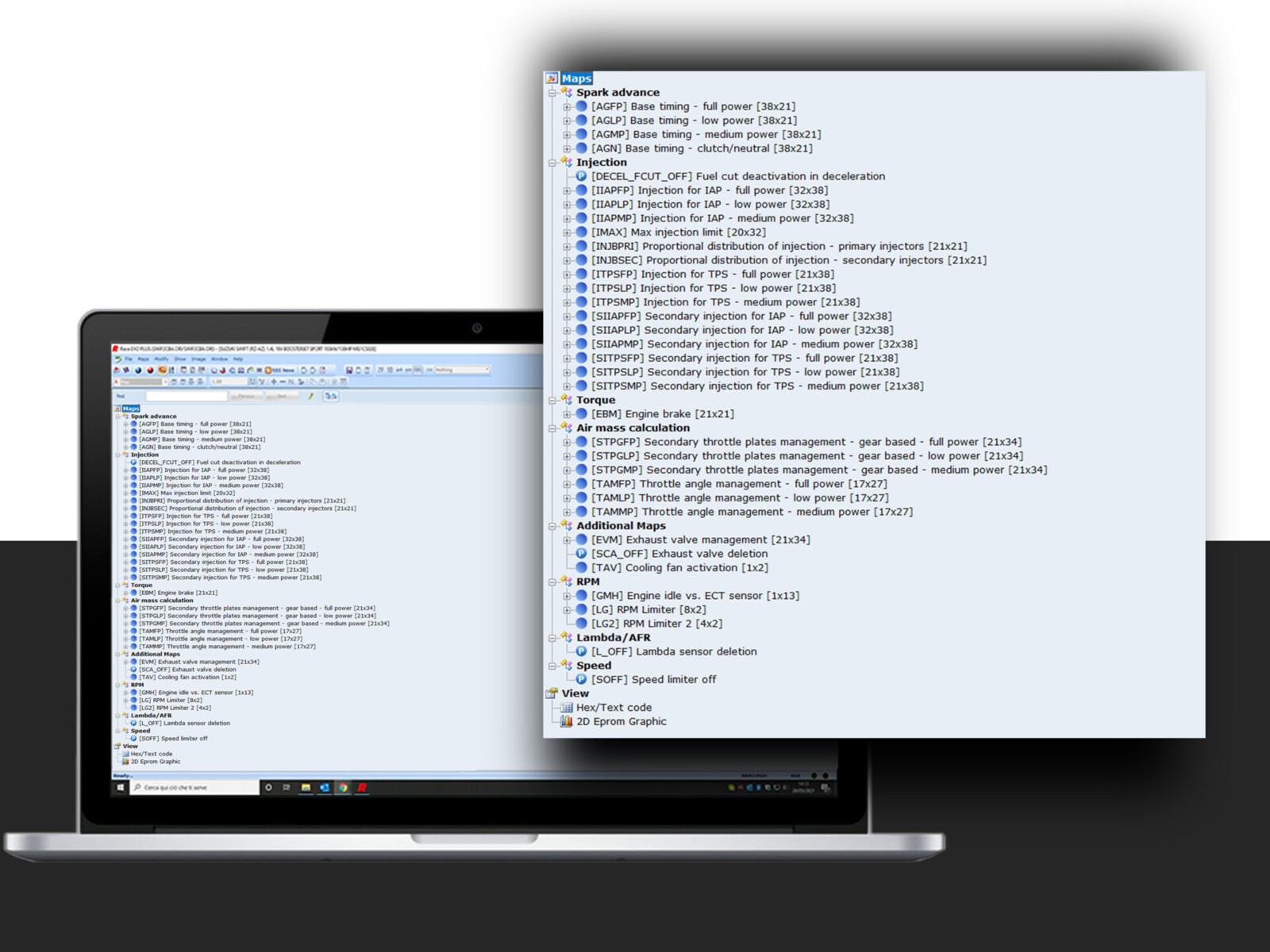The height and width of the screenshot is (952, 1270).
Task: Collapse Lambda/AFR group in enlarged tree
Action: point(552,638)
